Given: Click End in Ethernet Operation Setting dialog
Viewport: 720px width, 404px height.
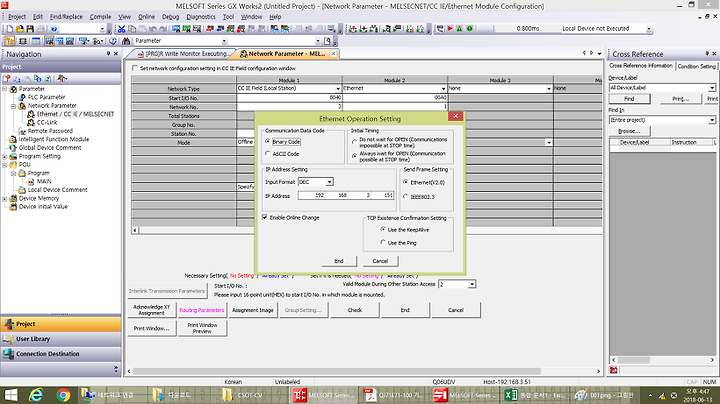Looking at the screenshot, I should [339, 261].
